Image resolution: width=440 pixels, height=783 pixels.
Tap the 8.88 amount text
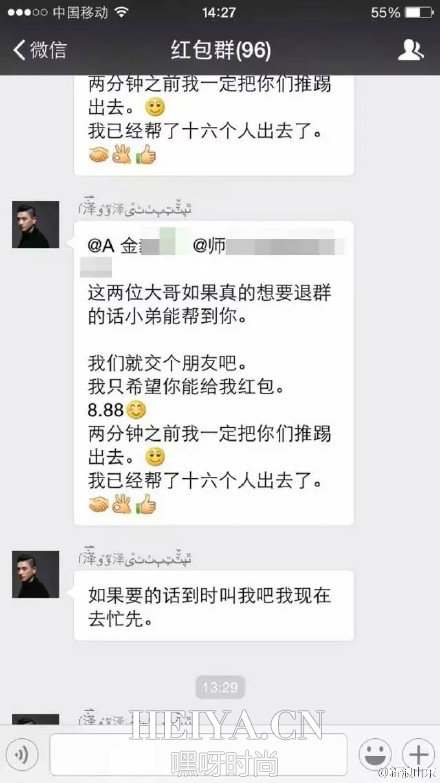(105, 410)
